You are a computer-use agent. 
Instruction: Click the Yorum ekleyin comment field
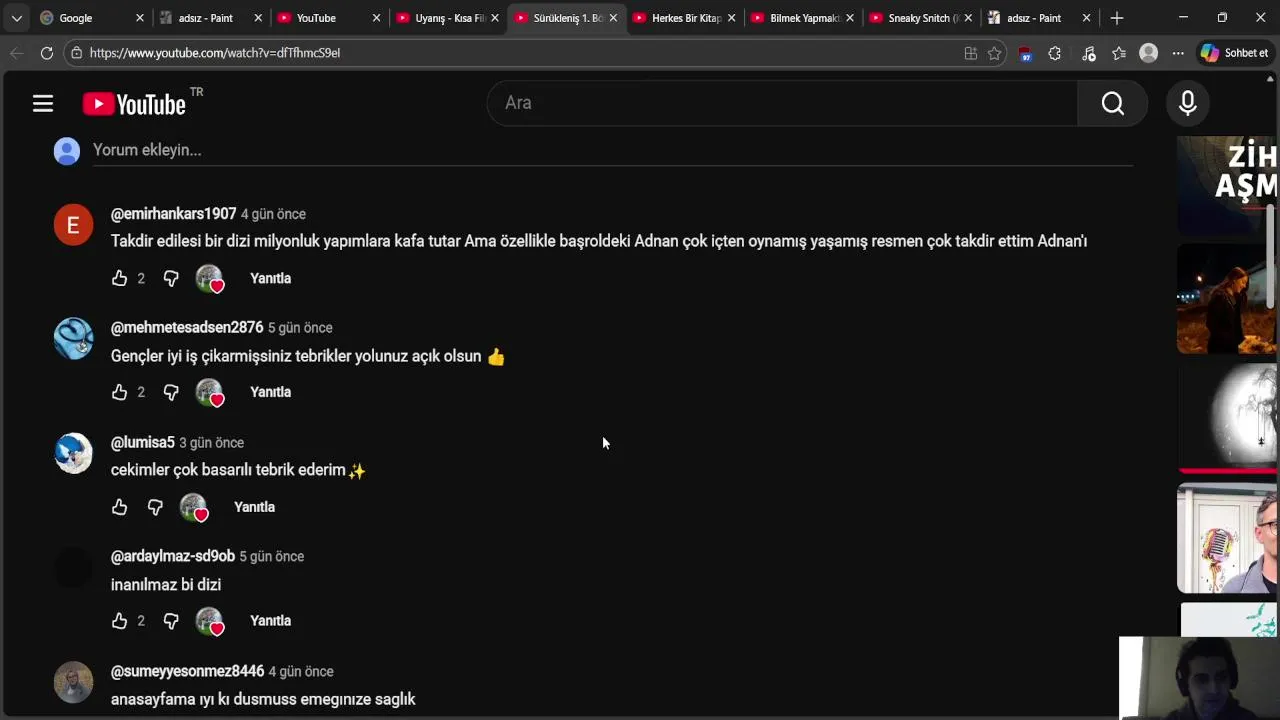600,150
